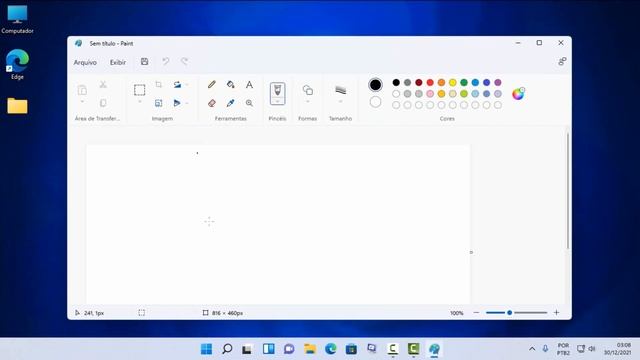Expand the Flip options arrow

pyautogui.click(x=187, y=103)
